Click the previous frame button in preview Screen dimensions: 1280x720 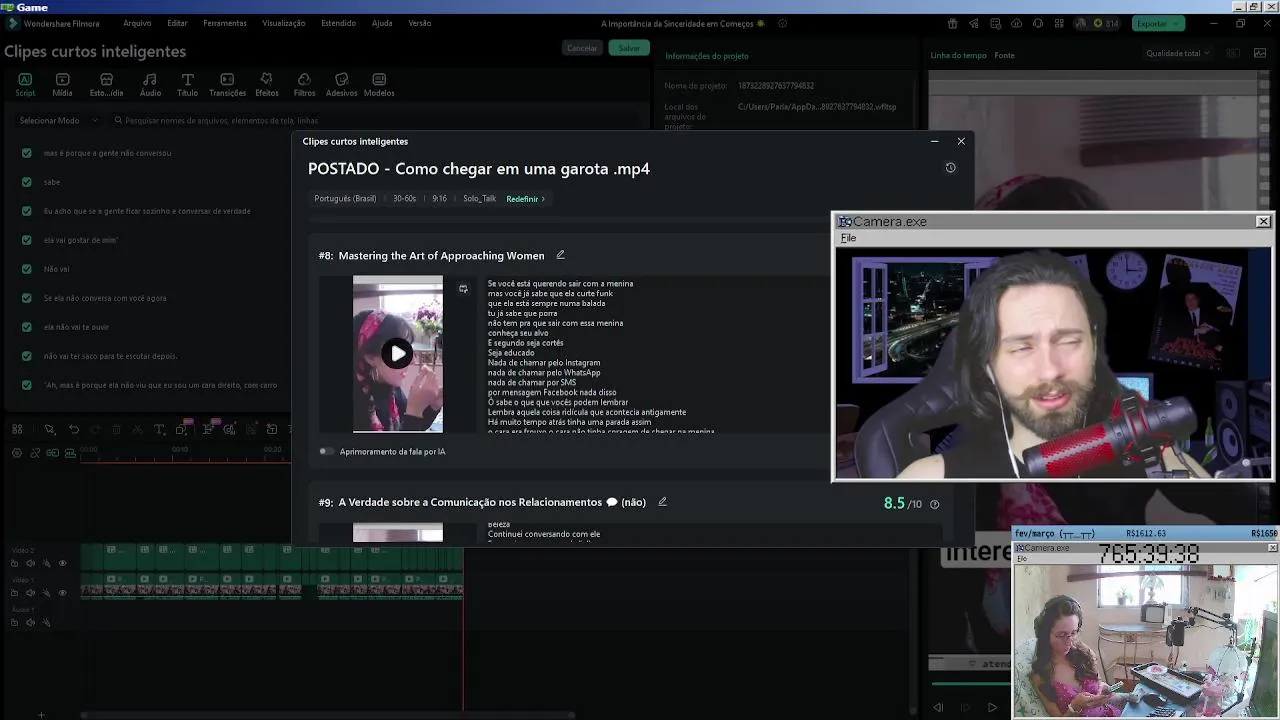coord(938,707)
